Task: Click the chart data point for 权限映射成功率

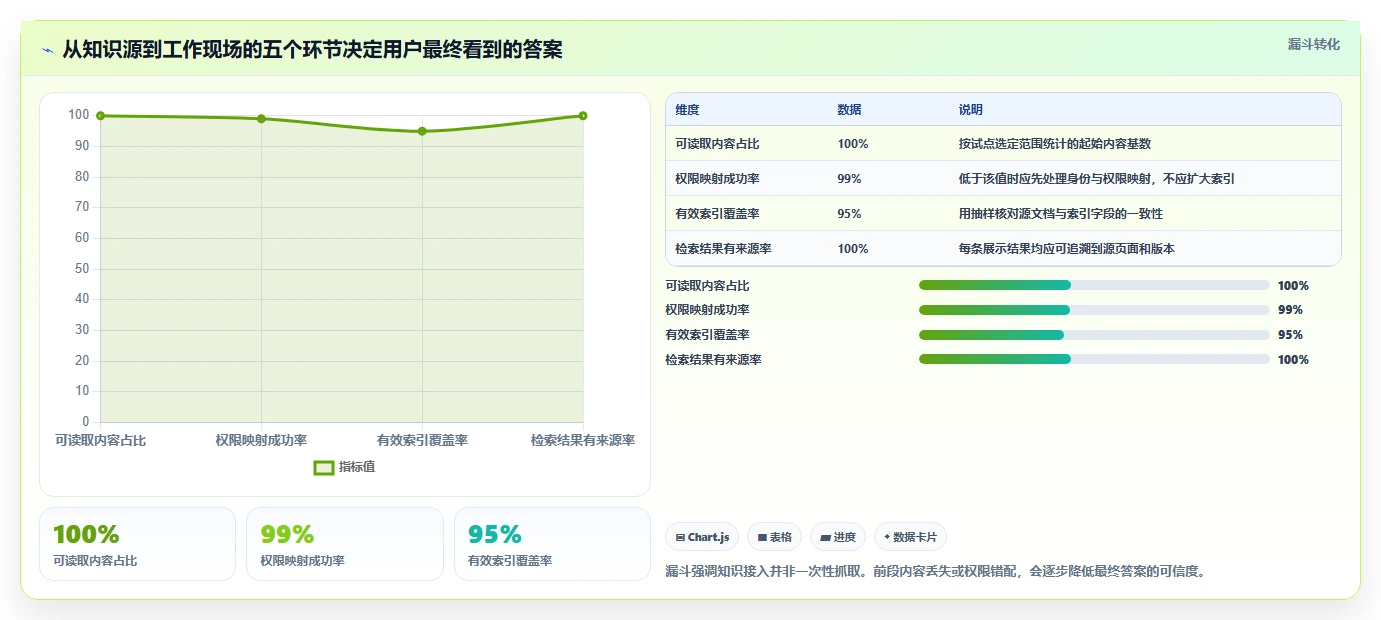Action: pos(261,119)
